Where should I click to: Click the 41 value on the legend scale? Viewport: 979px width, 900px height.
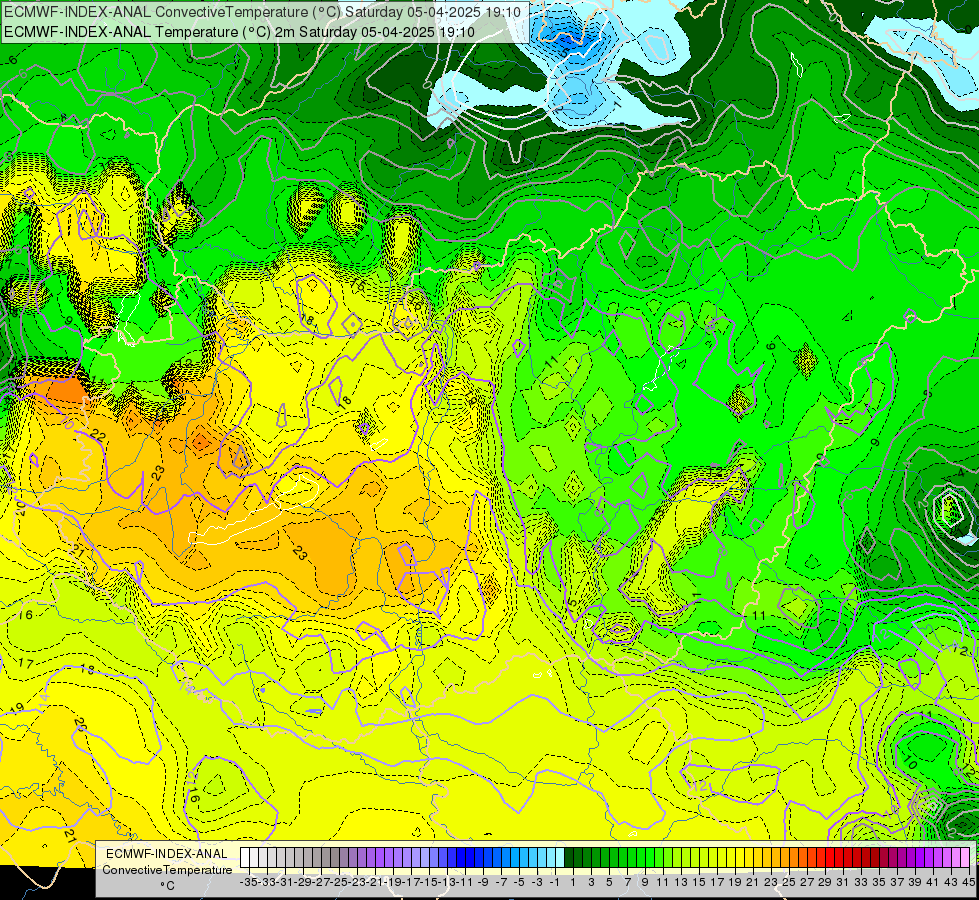933,882
